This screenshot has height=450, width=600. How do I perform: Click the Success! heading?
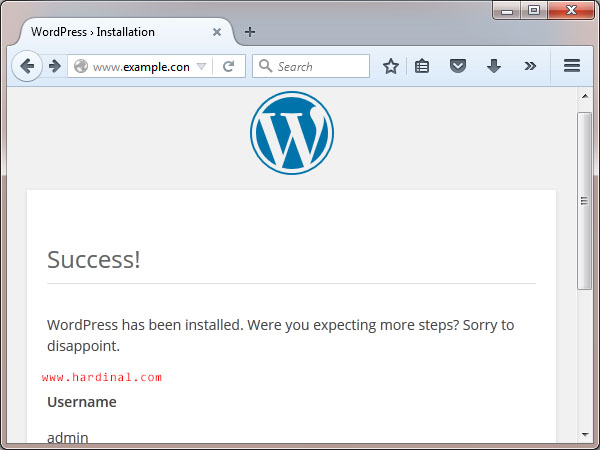point(94,260)
